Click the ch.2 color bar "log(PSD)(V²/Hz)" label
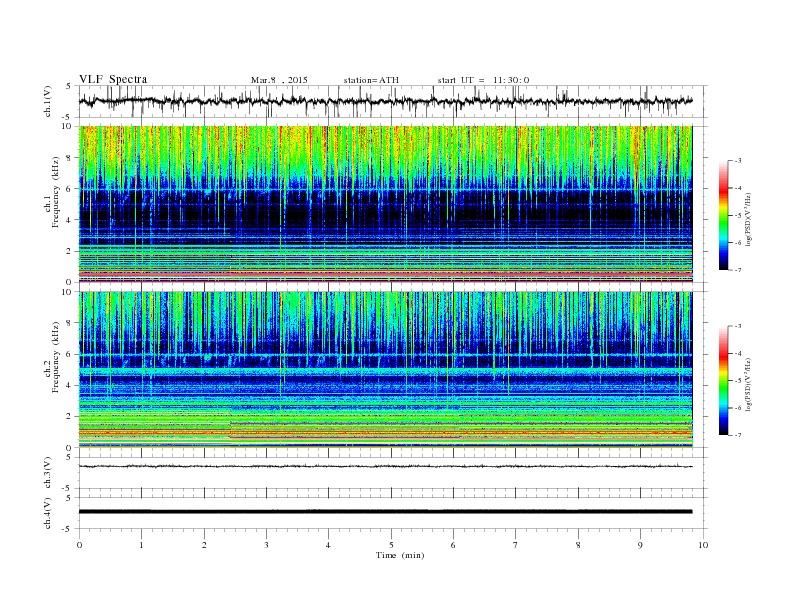 (750, 384)
